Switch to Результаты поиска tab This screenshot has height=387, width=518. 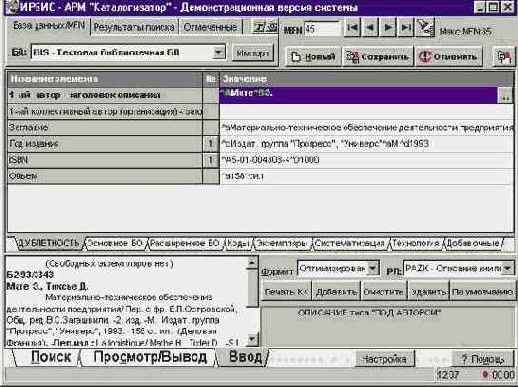[x=134, y=27]
